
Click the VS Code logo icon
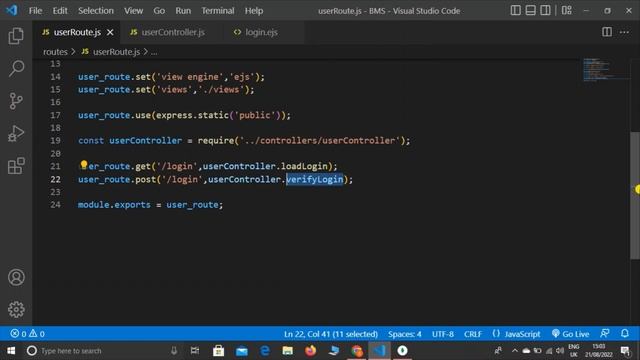coord(12,10)
